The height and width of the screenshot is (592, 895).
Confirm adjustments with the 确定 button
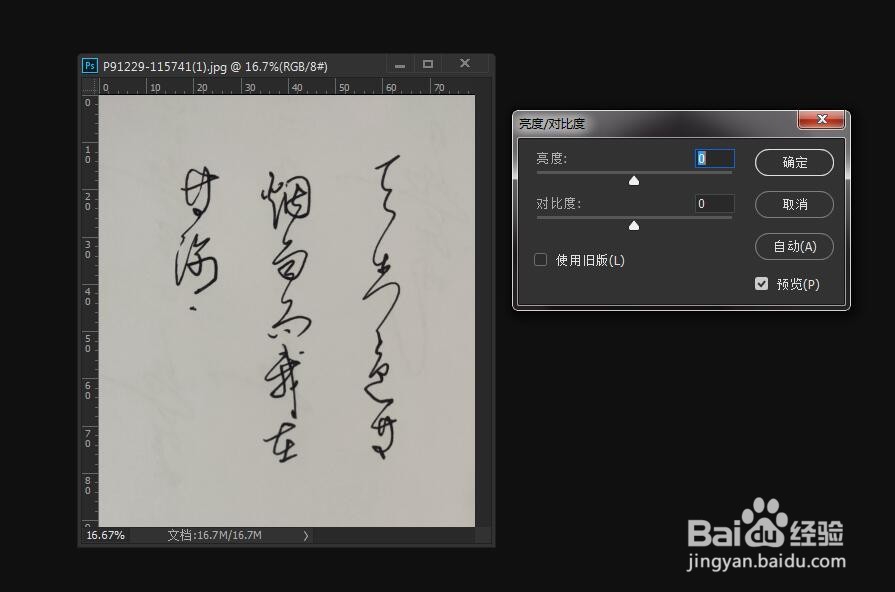793,162
